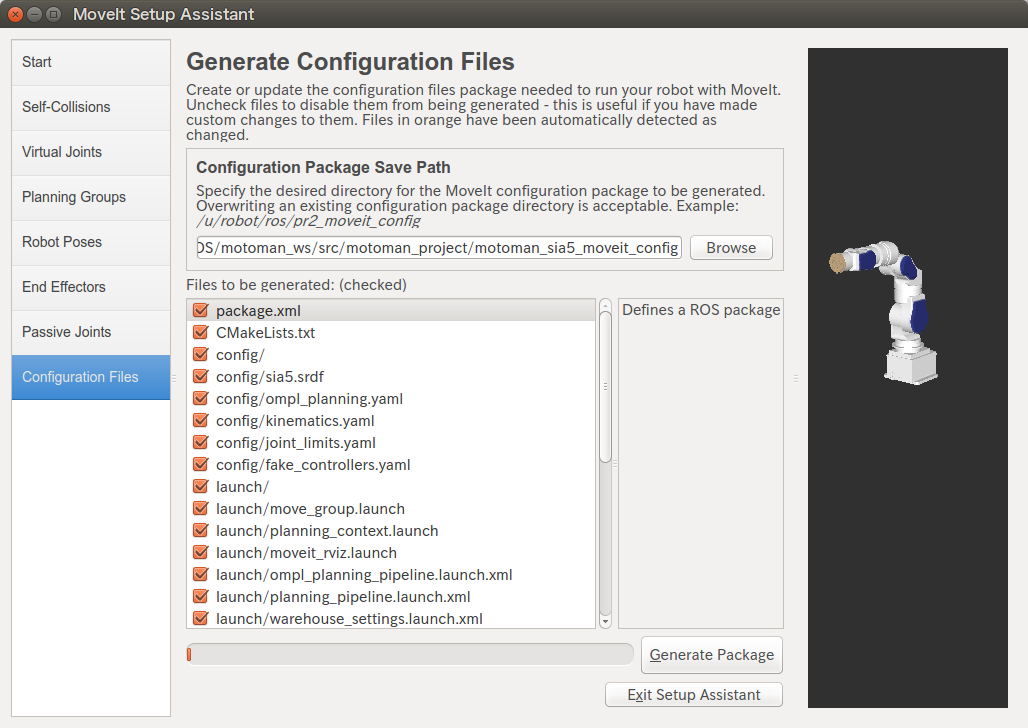
Task: Click splitter handle beside sidebar
Action: (174, 378)
